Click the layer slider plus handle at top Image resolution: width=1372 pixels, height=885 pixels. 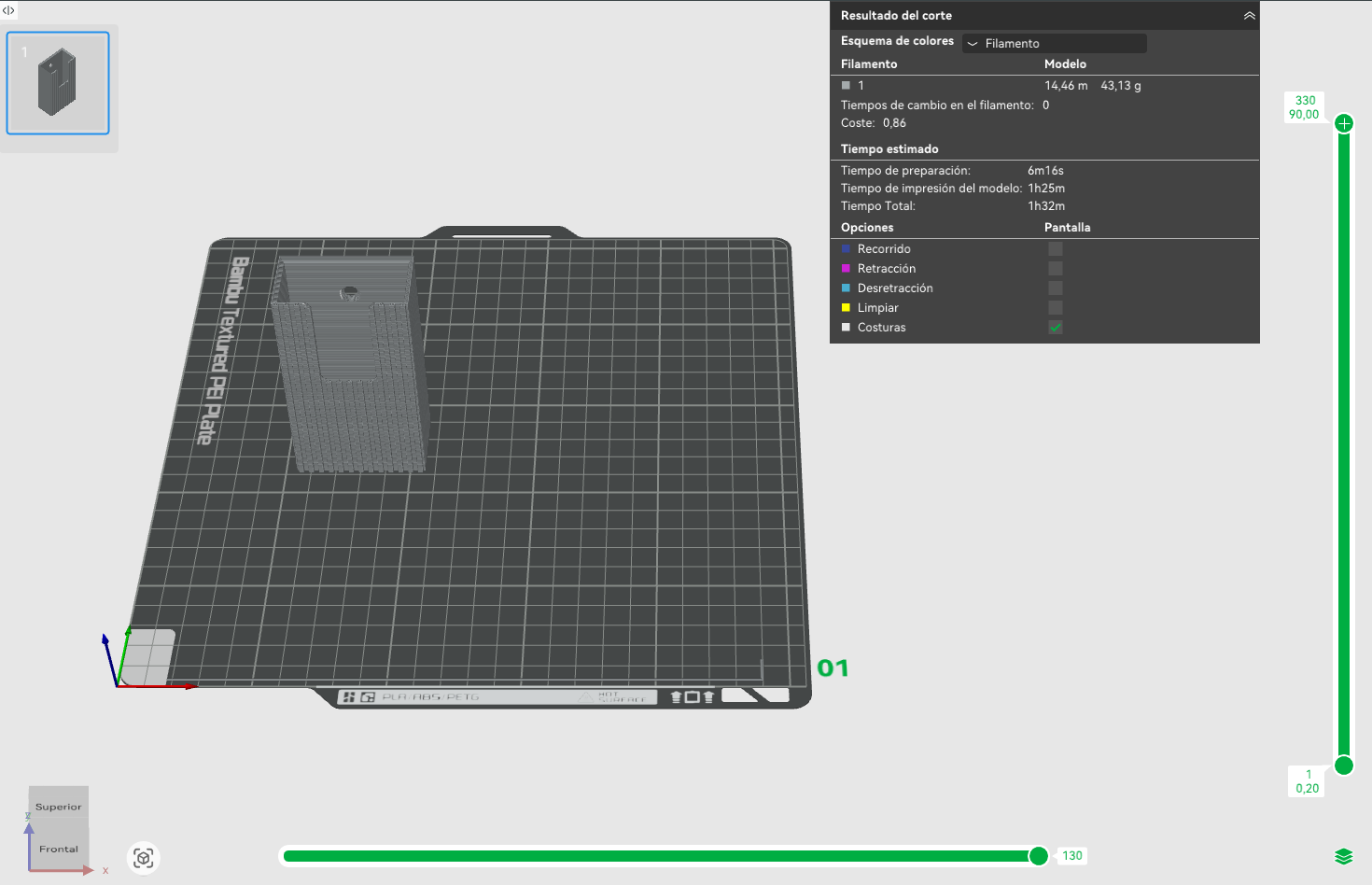(x=1344, y=123)
